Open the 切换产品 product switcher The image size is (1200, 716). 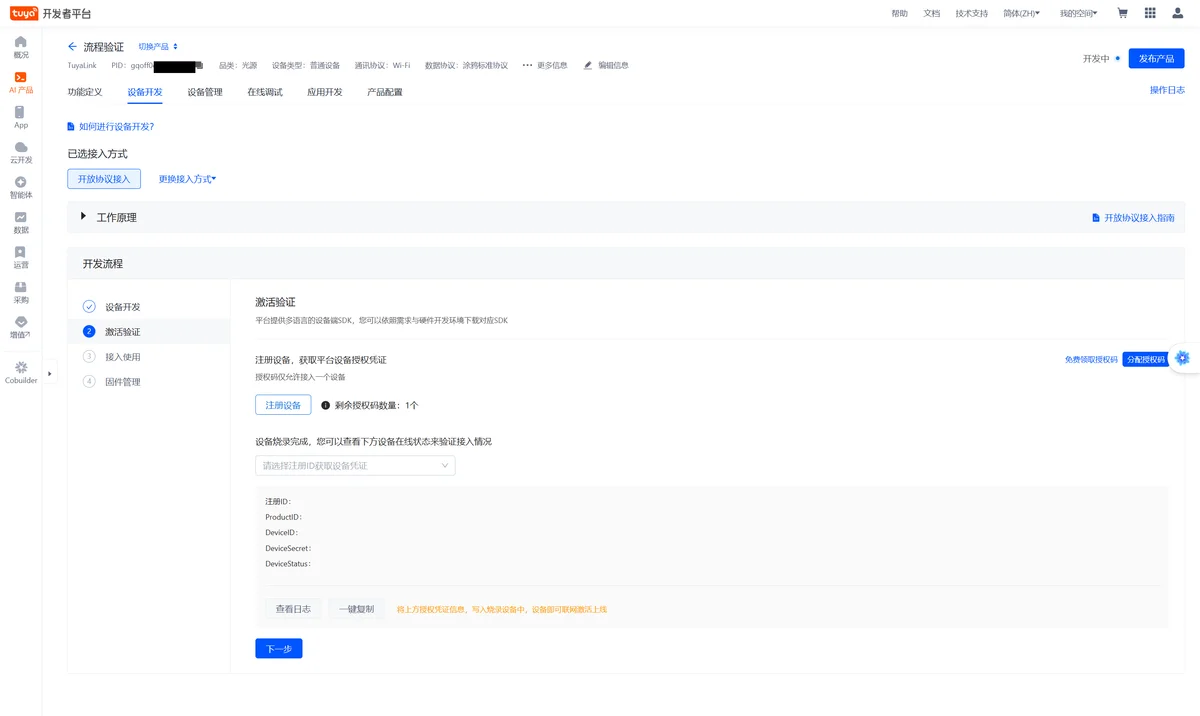[x=158, y=47]
